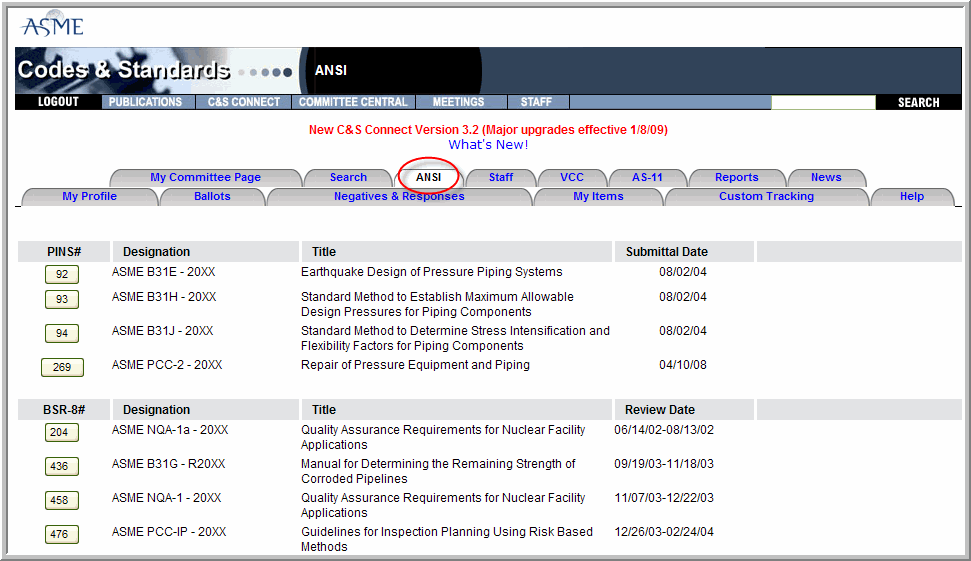
Task: Select designation ASME B31H - 20XX
Action: [x=164, y=297]
